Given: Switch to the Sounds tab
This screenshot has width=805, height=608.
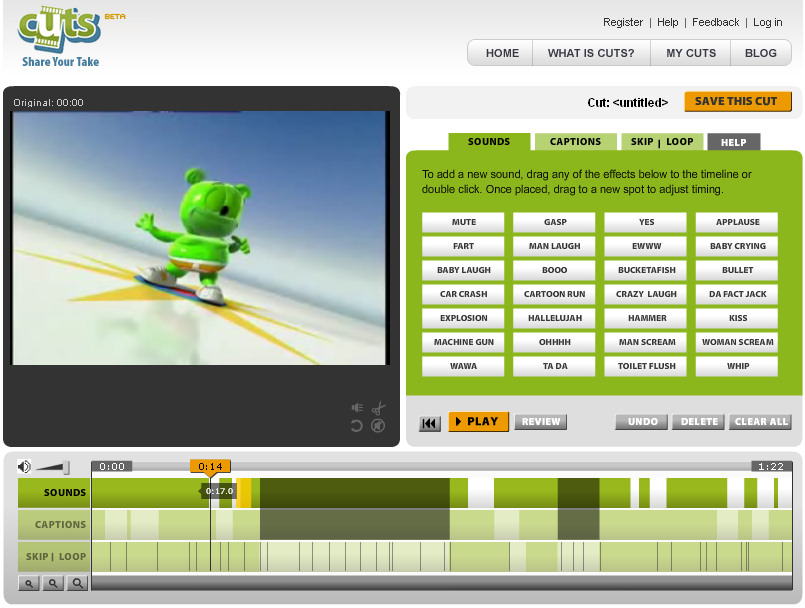Looking at the screenshot, I should [489, 142].
